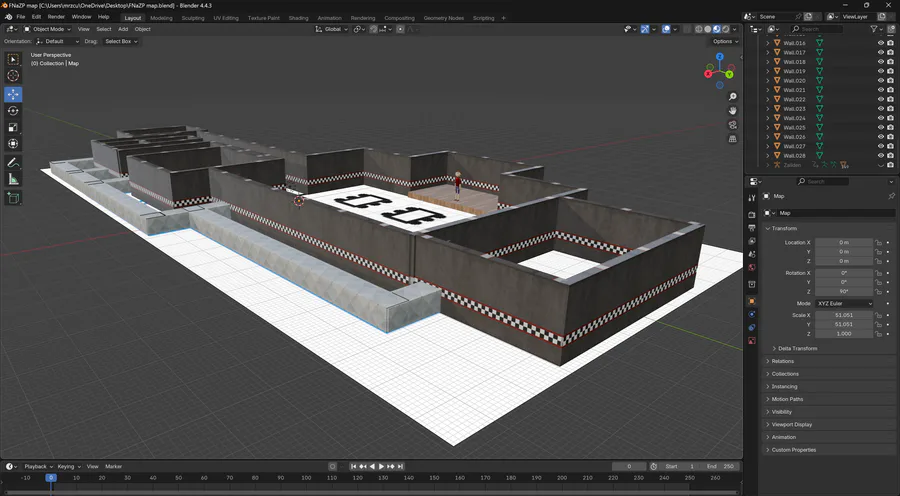Expand the Viewport Display panel
The height and width of the screenshot is (496, 900).
pyautogui.click(x=792, y=424)
